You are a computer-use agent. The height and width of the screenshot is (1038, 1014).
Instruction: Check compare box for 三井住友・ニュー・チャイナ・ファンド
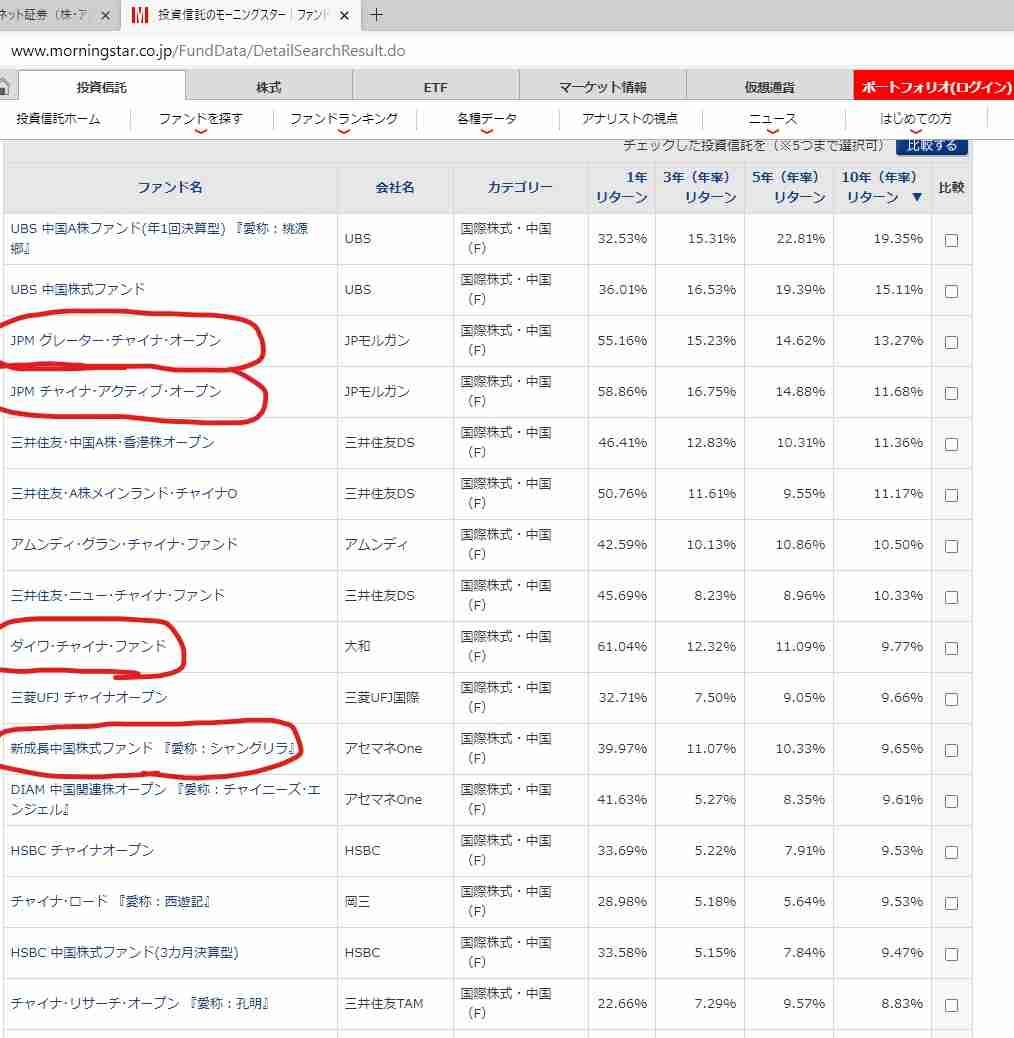click(x=951, y=597)
